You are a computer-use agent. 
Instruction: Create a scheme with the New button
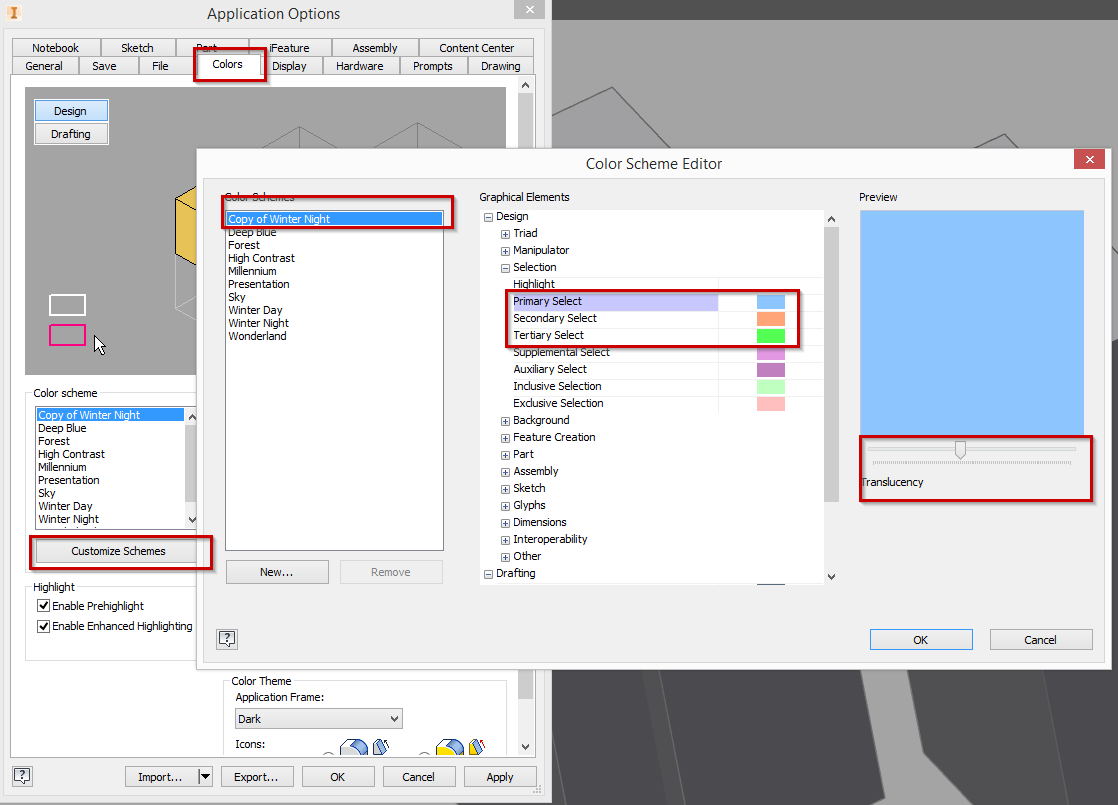pos(277,571)
